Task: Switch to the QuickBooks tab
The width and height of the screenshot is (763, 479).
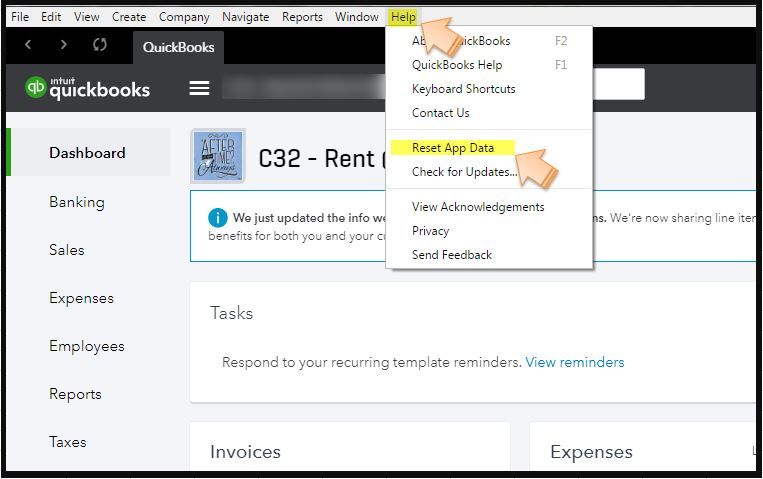Action: (179, 47)
